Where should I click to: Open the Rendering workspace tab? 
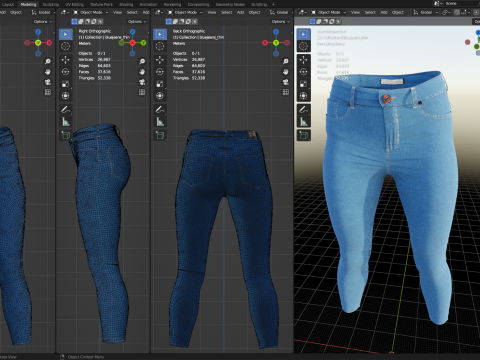tap(172, 4)
